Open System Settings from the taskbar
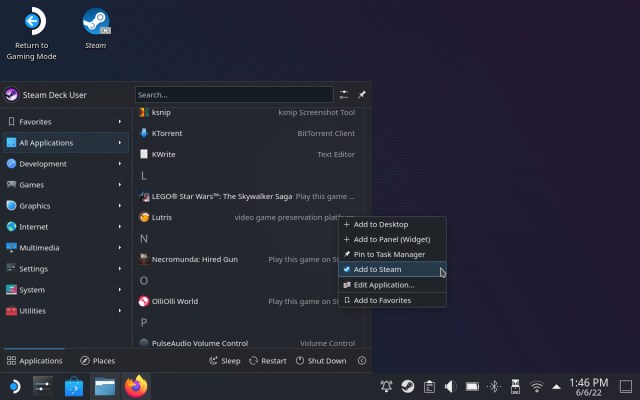Image resolution: width=640 pixels, height=400 pixels. [x=43, y=386]
